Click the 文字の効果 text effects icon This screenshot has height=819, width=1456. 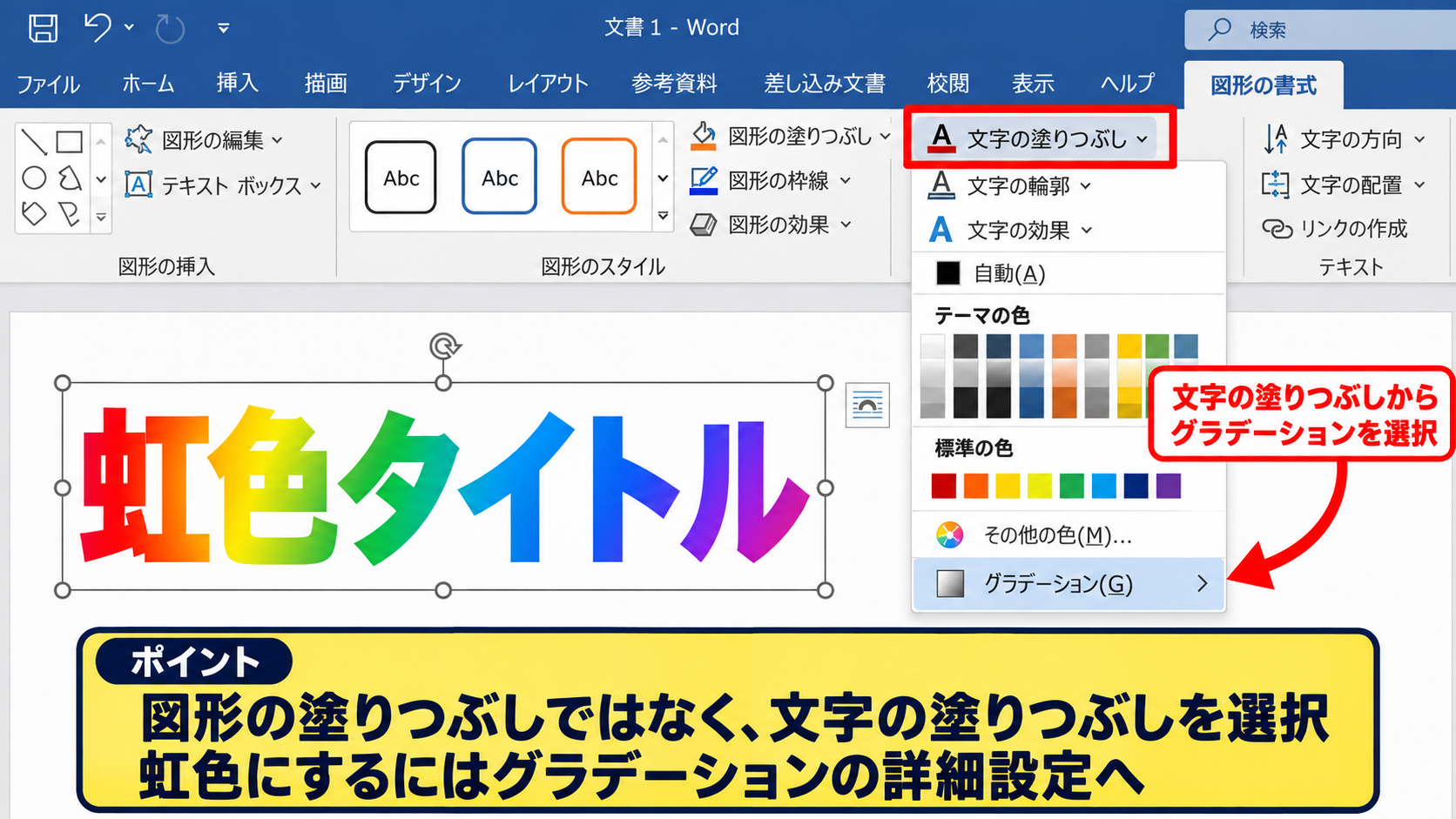[940, 230]
